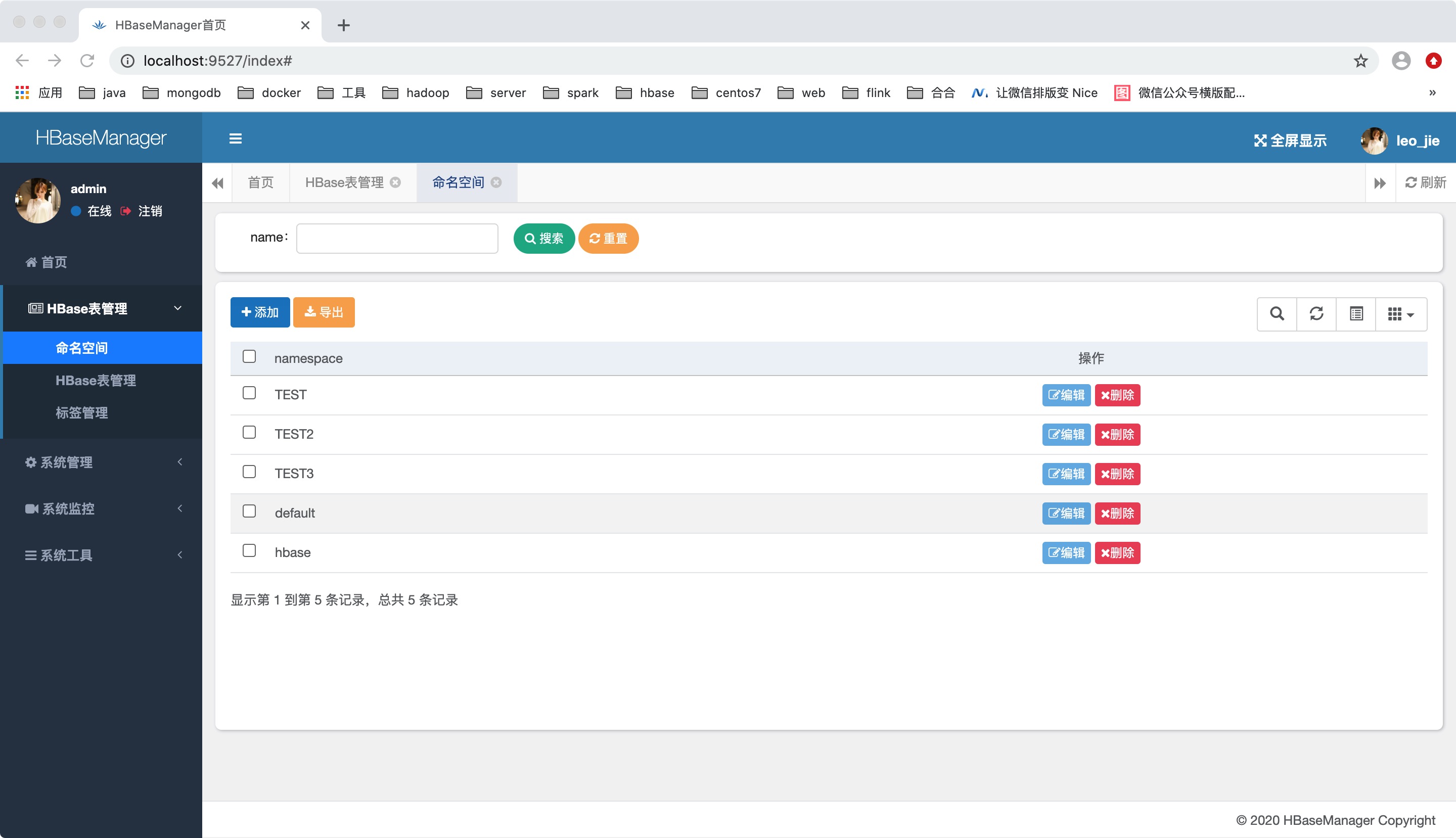Toggle the checkbox next to TEST namespace
1456x838 pixels.
click(x=250, y=393)
